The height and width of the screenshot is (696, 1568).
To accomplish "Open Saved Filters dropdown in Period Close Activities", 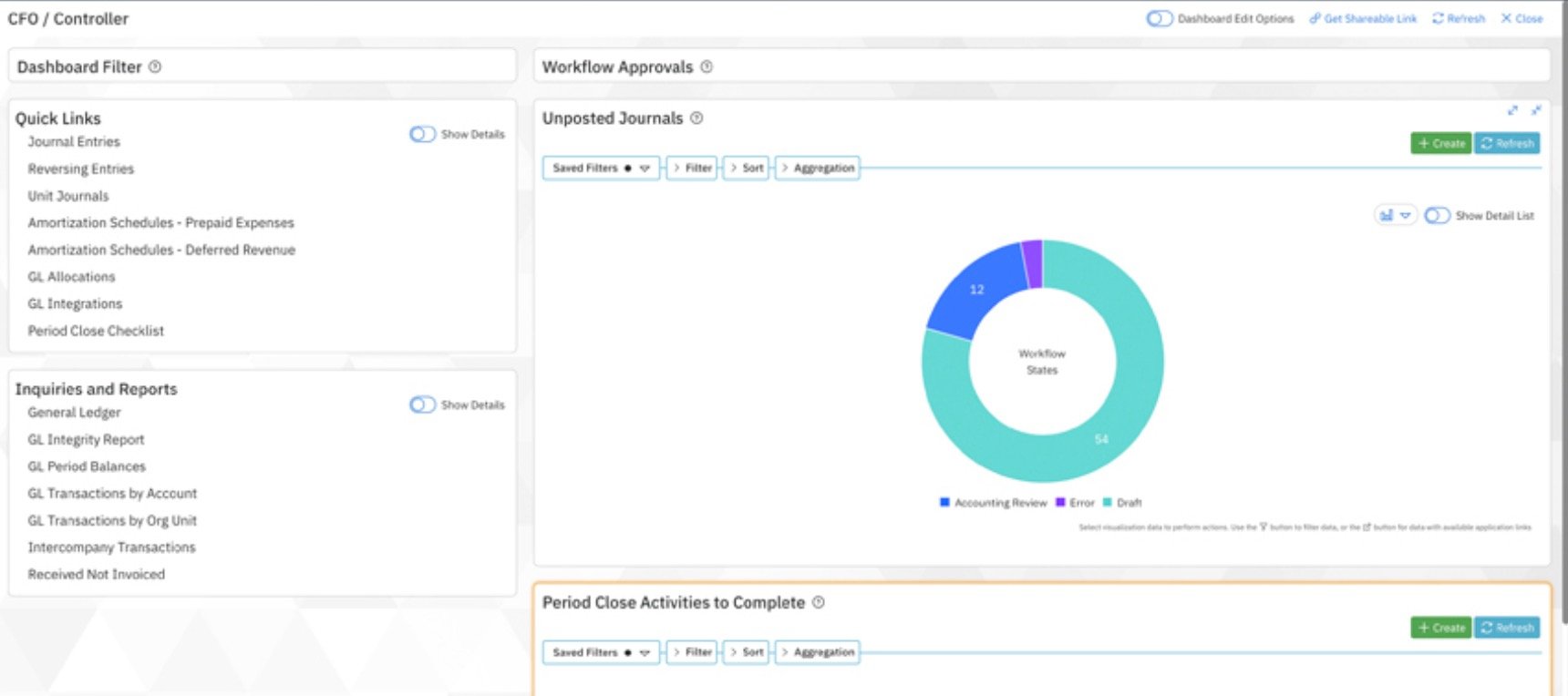I will pyautogui.click(x=601, y=652).
